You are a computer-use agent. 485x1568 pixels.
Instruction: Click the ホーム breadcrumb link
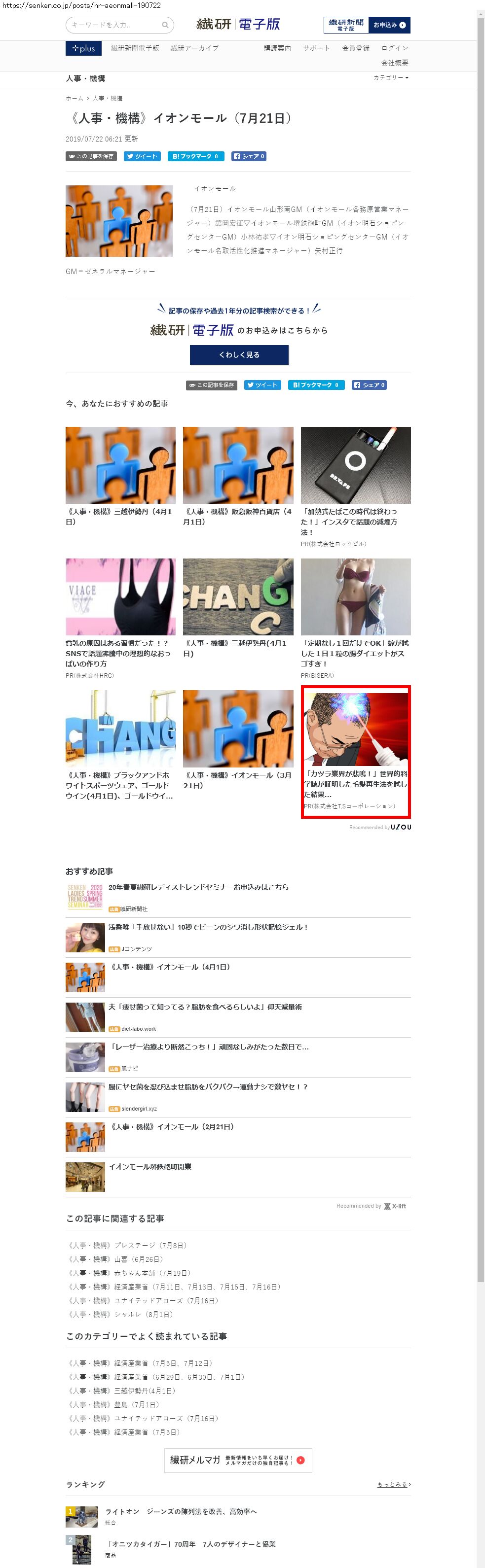coord(75,98)
